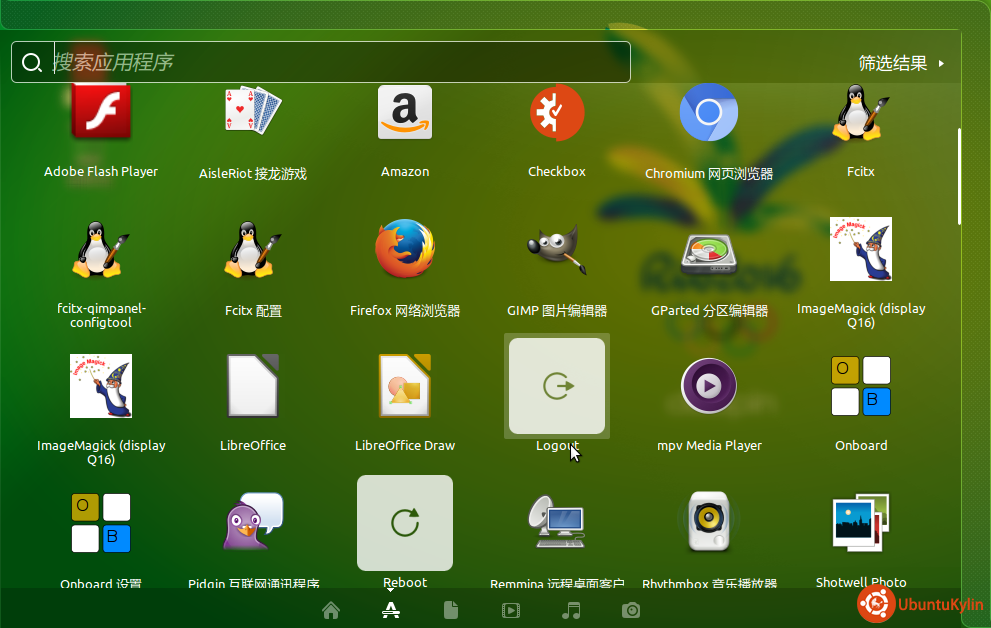Launch GParted partition editor
This screenshot has height=628, width=991.
point(709,250)
